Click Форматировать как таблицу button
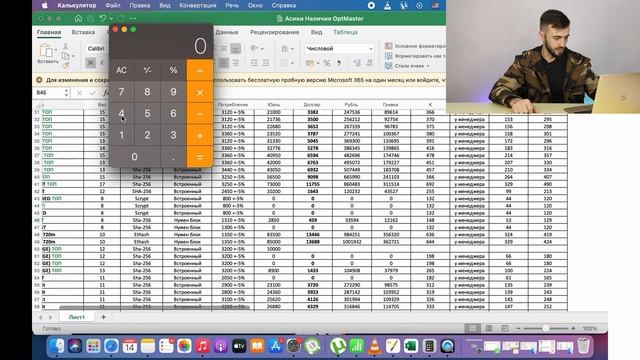Screen dimensions: 640x360 [415, 56]
